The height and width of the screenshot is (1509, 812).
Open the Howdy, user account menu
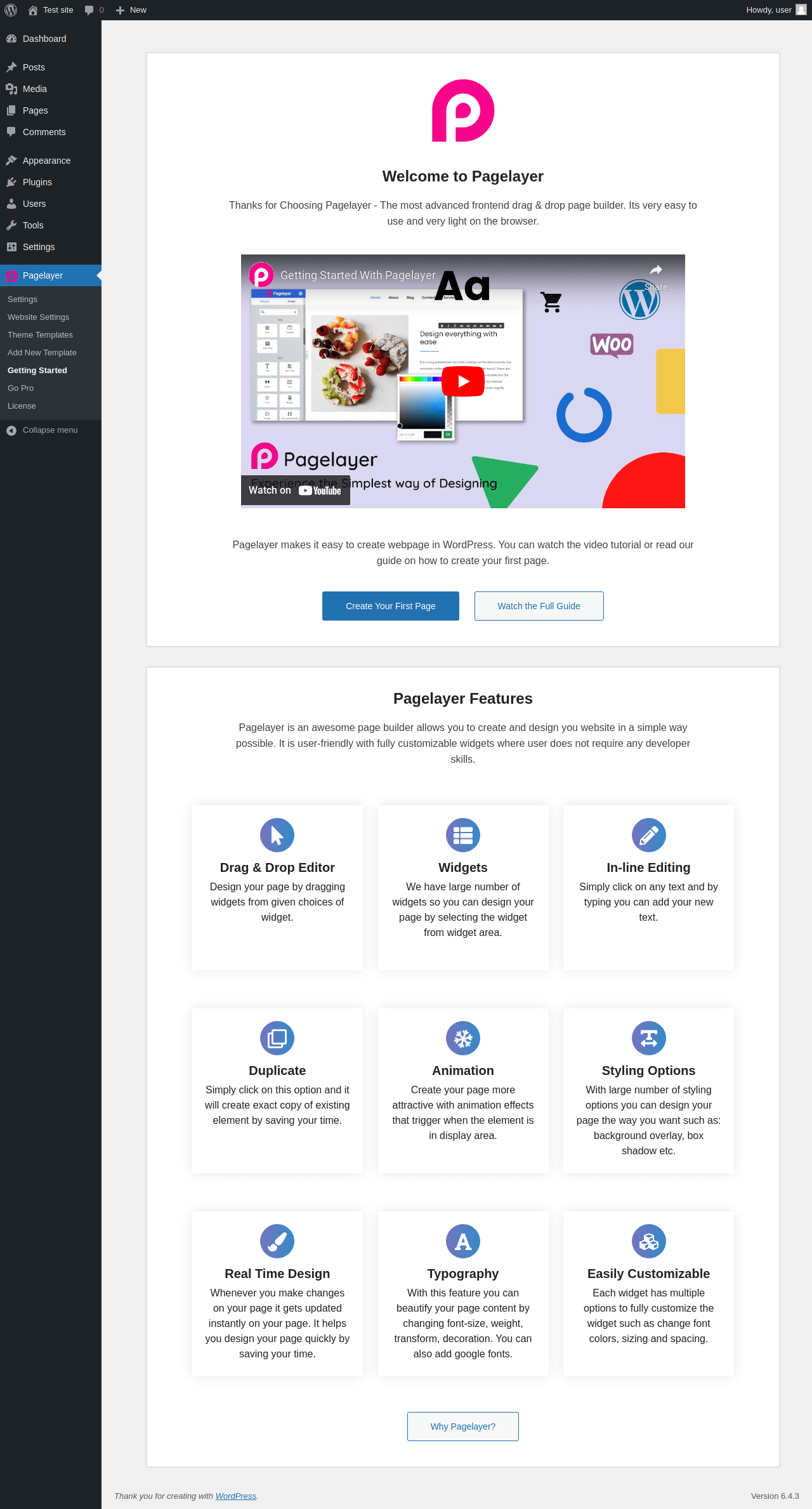coord(776,10)
